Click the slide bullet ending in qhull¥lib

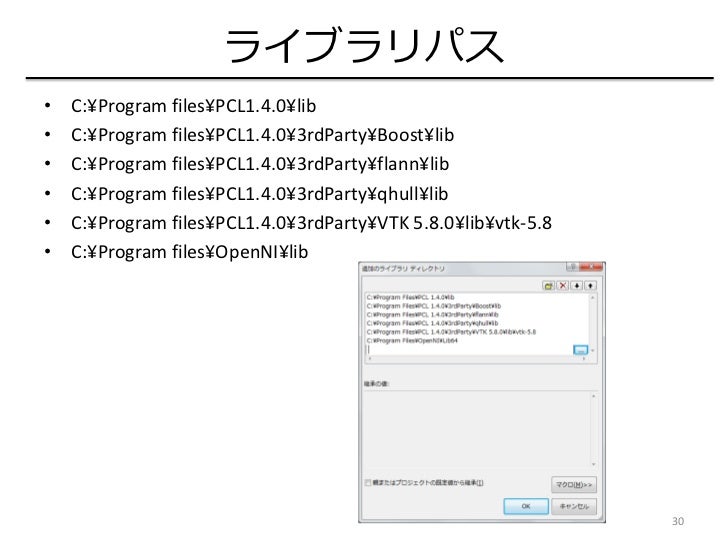point(260,194)
